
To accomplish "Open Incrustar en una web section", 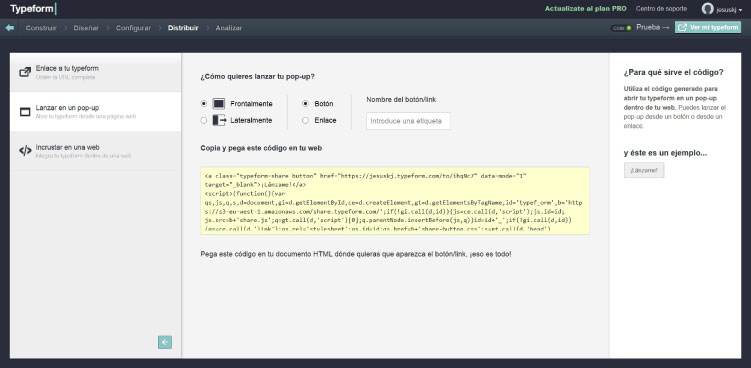I will (x=96, y=151).
